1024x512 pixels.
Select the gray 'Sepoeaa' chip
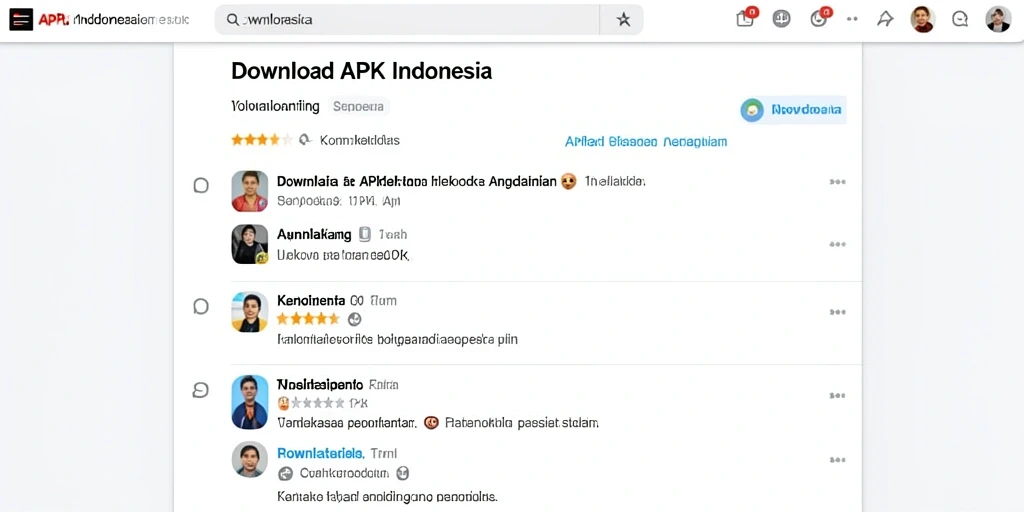tap(358, 106)
